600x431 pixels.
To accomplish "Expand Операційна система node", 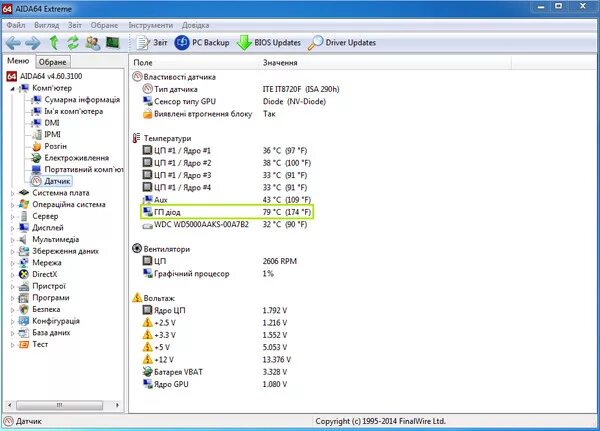I will (12, 205).
